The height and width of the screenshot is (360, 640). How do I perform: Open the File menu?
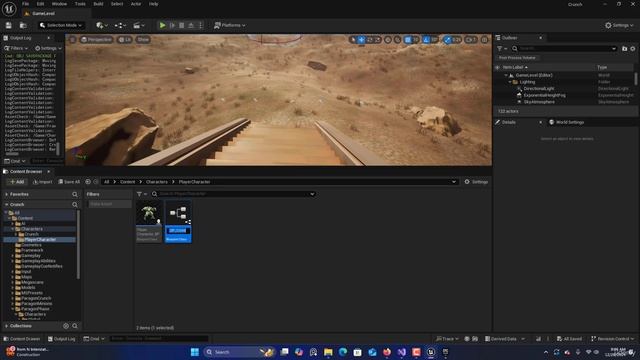pyautogui.click(x=25, y=4)
